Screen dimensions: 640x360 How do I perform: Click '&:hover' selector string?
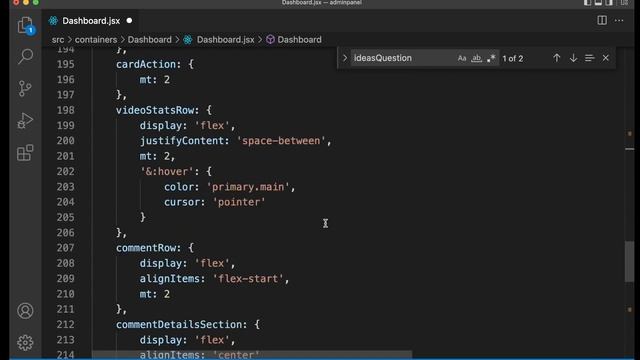[x=167, y=171]
